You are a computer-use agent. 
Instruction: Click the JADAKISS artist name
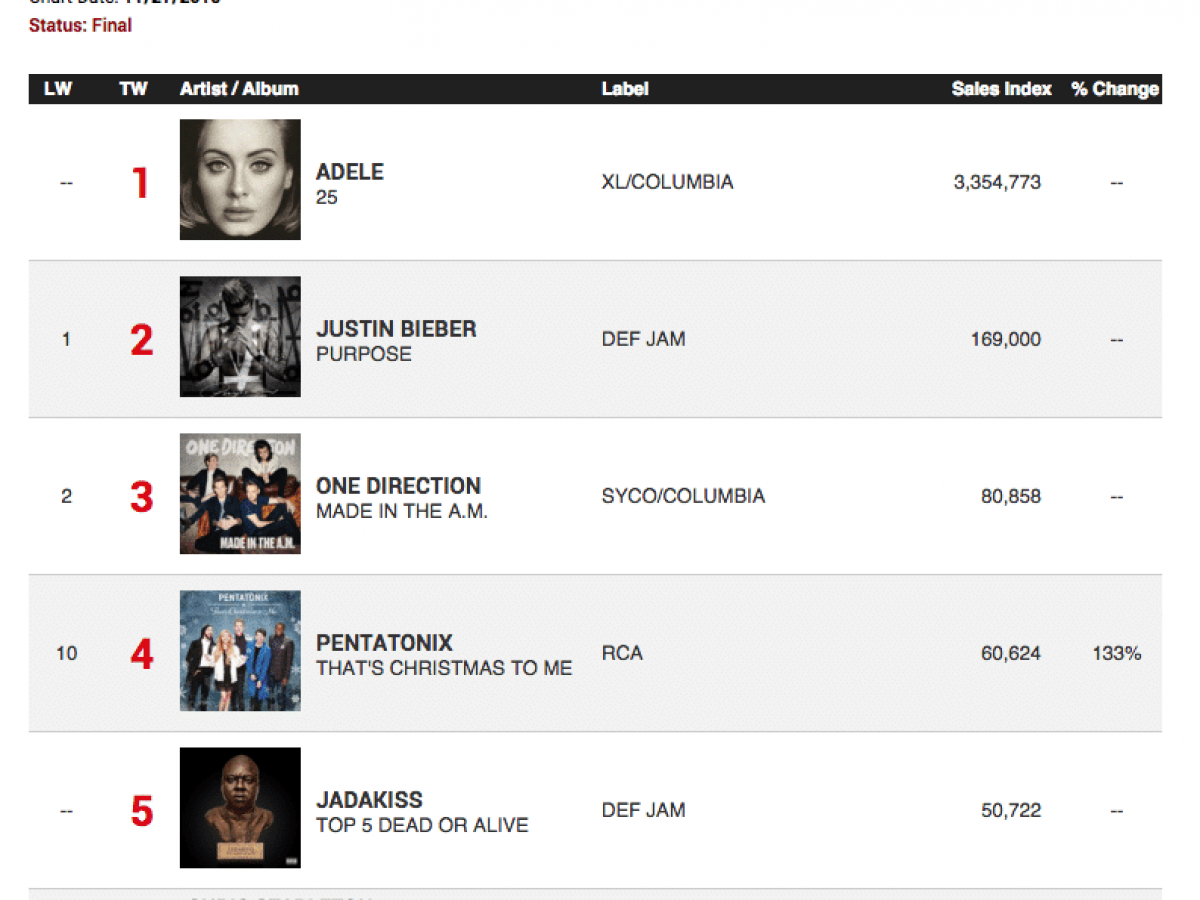[x=369, y=800]
